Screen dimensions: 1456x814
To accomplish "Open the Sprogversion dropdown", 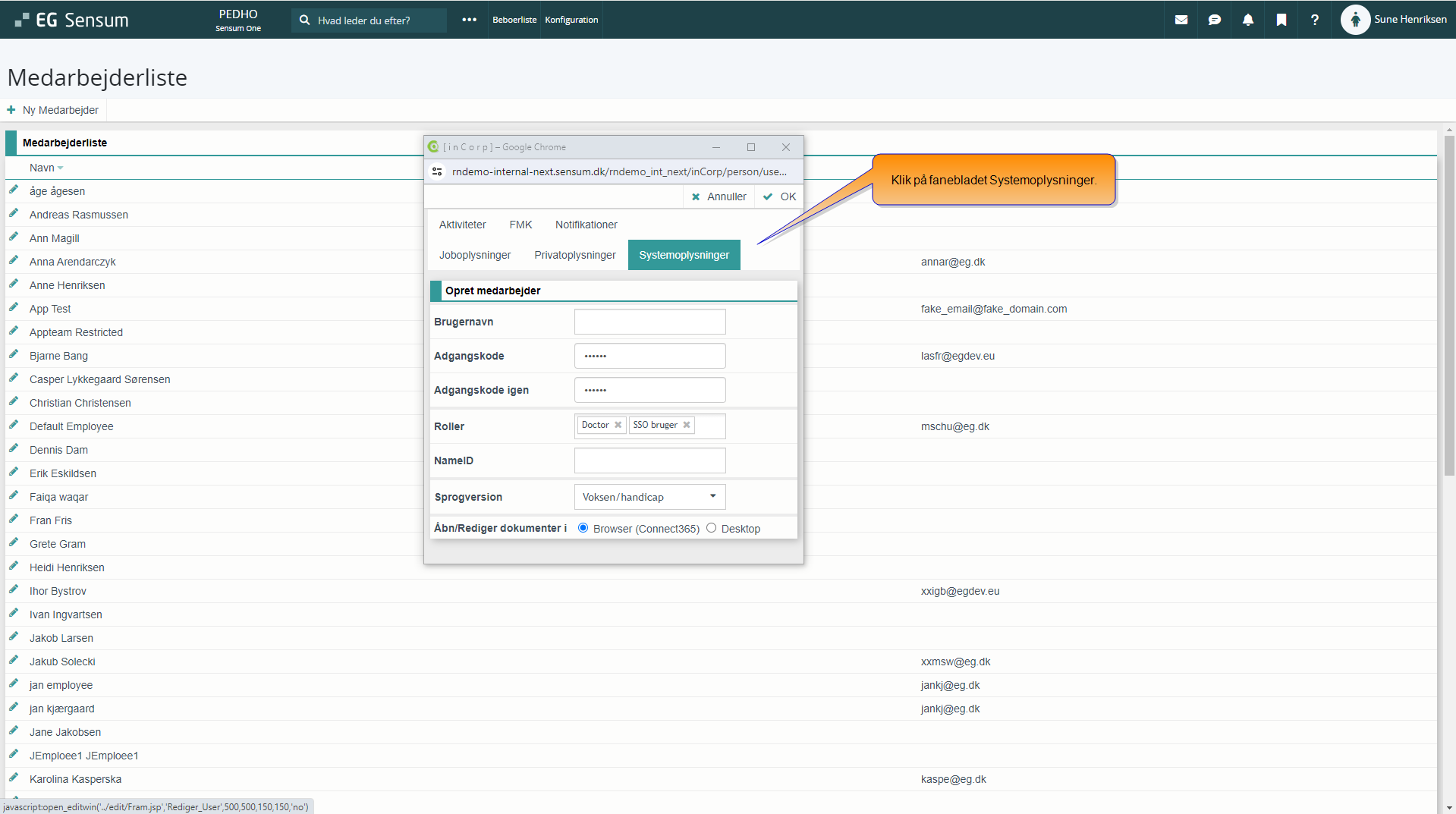I will [649, 497].
